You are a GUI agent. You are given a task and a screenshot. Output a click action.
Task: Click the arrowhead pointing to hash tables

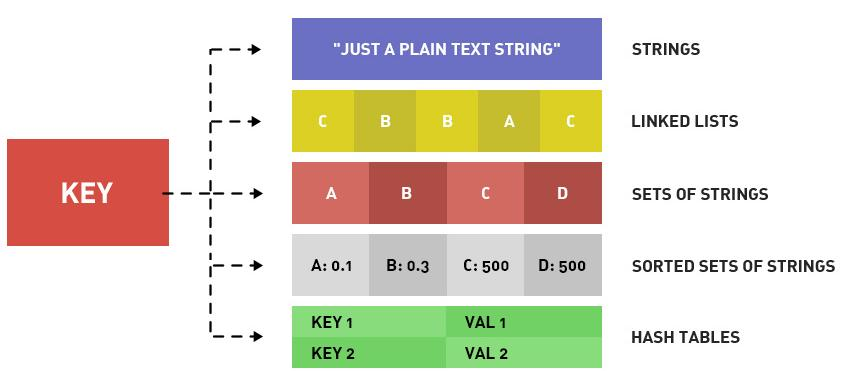[x=257, y=337]
